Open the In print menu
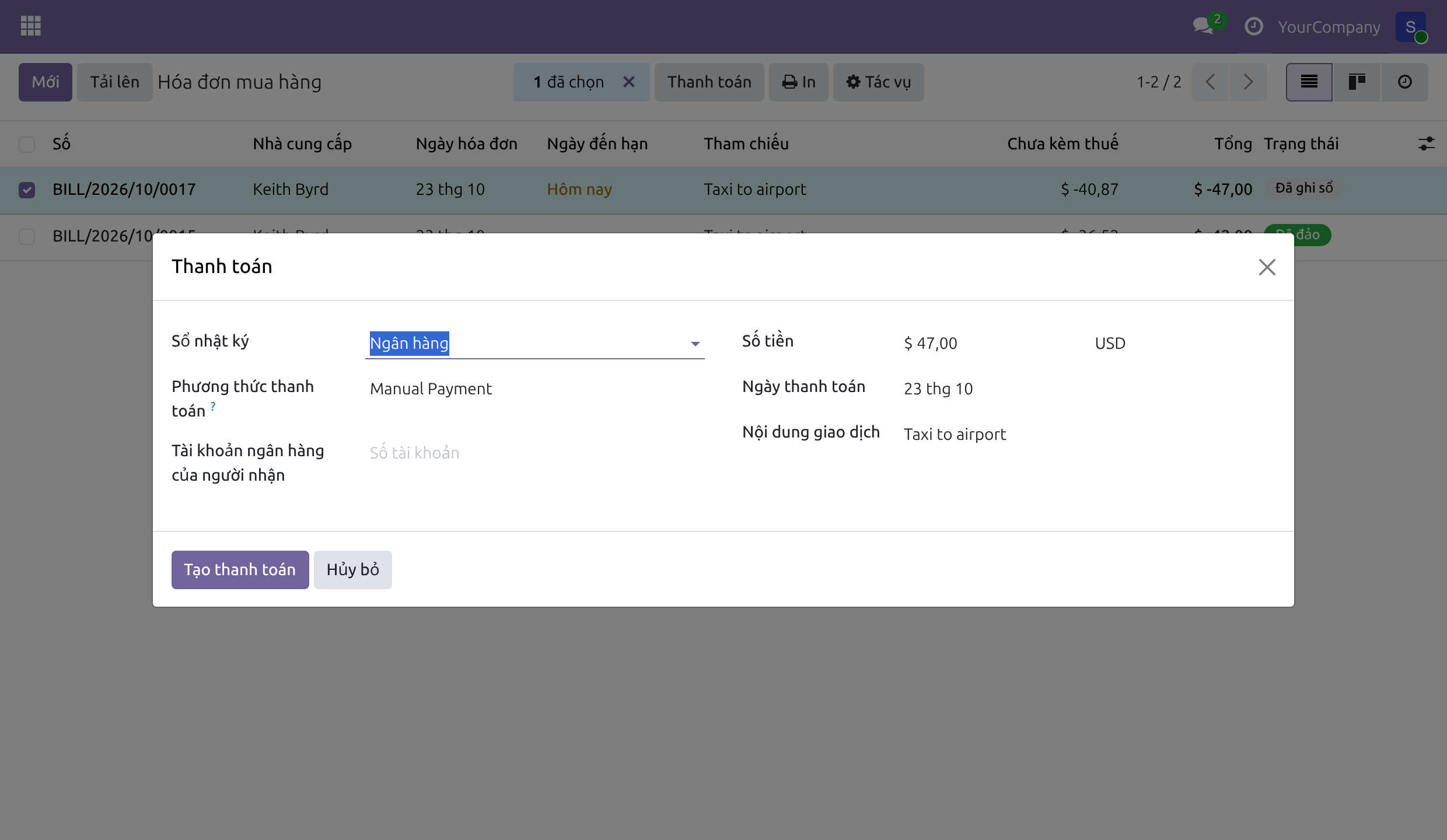Image resolution: width=1447 pixels, height=840 pixels. (x=798, y=82)
